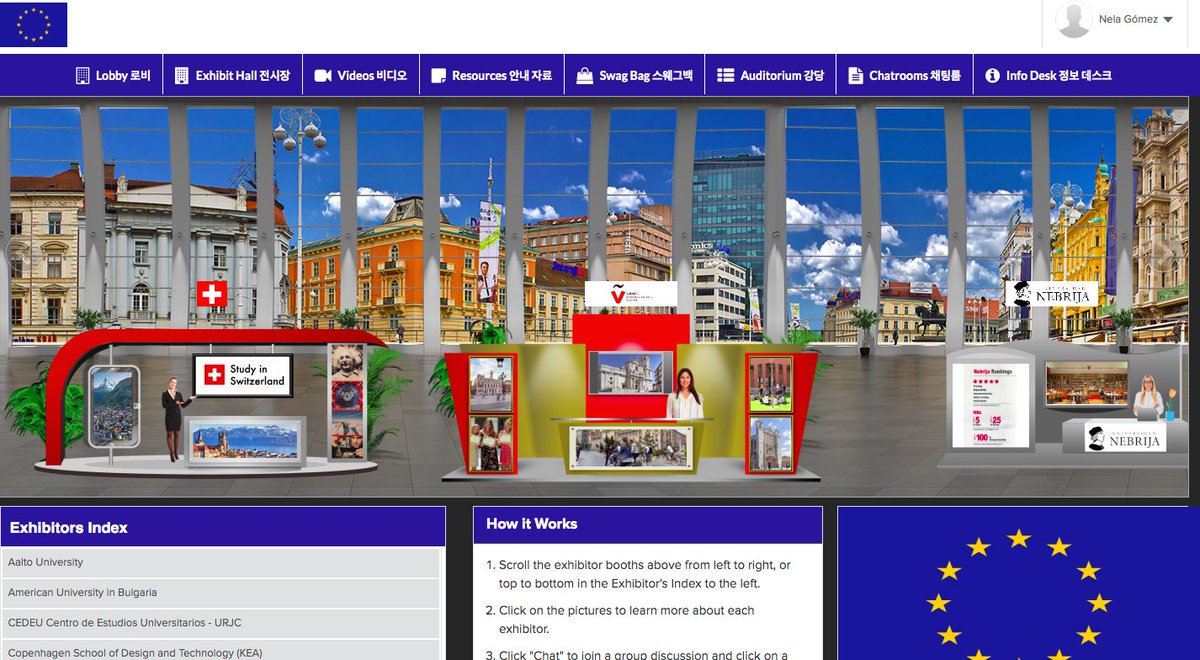Screen dimensions: 1200x660
Task: Click the Info Desk info icon
Action: pos(992,75)
